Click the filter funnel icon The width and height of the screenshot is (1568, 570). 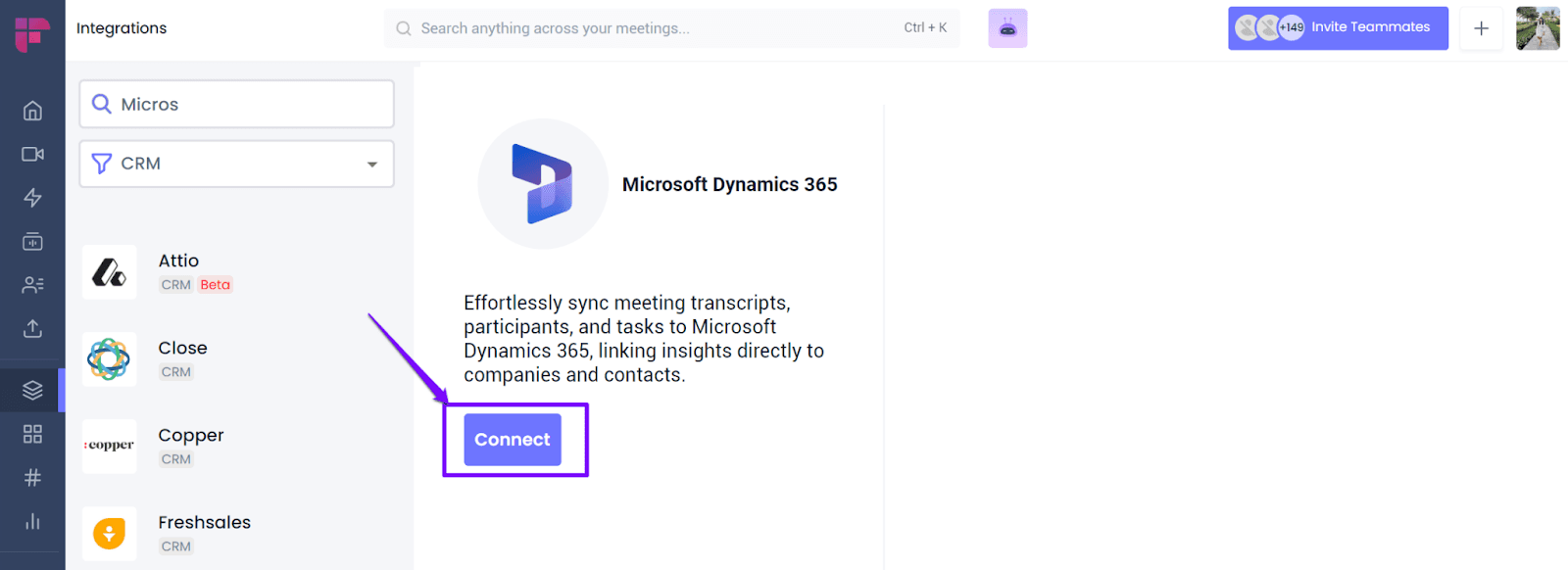pyautogui.click(x=101, y=164)
